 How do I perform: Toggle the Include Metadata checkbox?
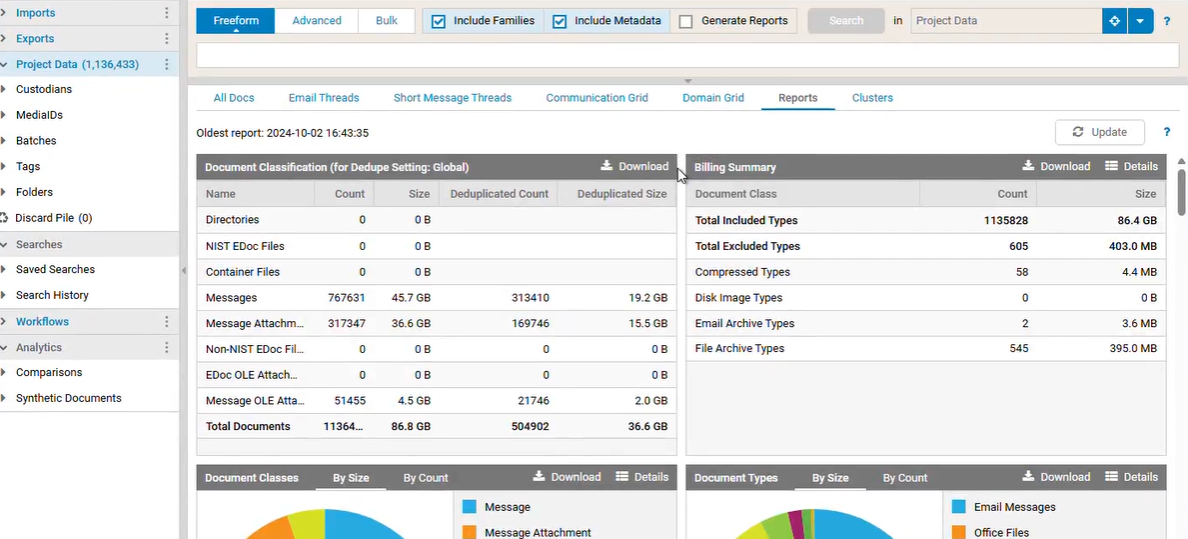[559, 21]
